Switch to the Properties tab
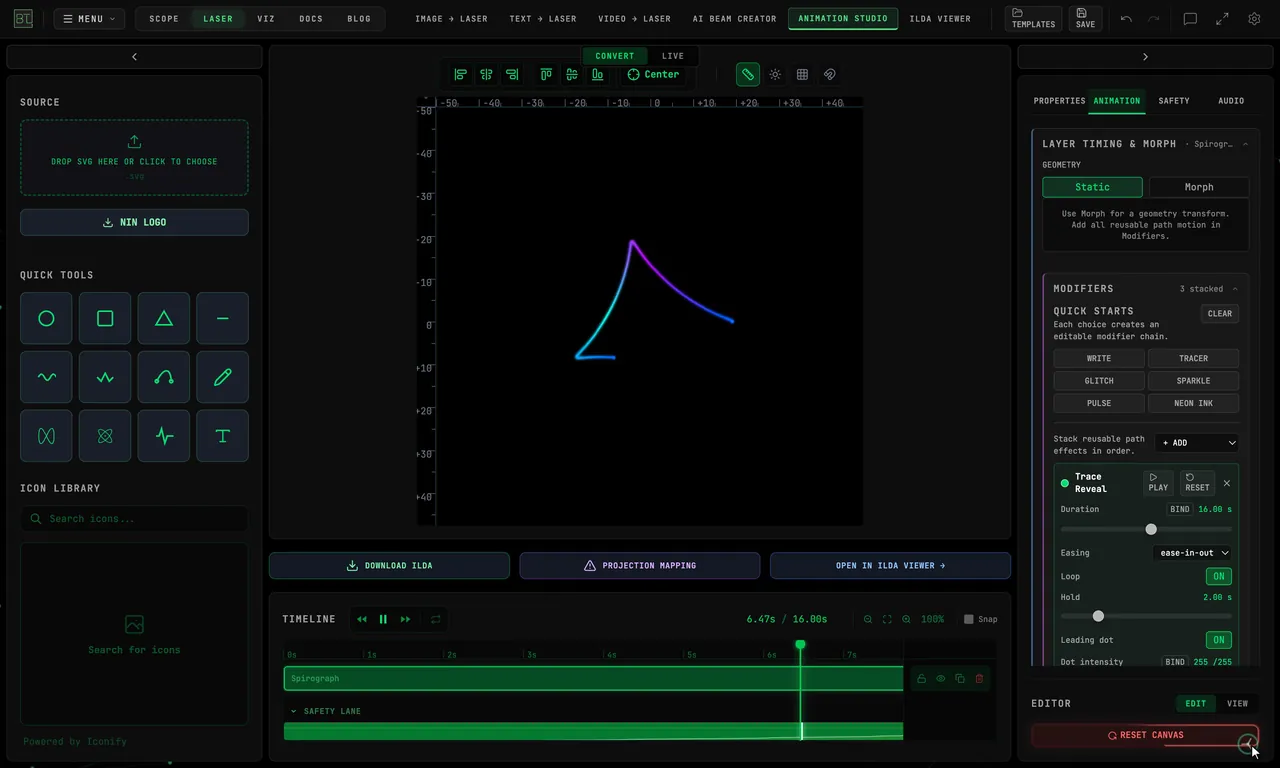 point(1059,101)
